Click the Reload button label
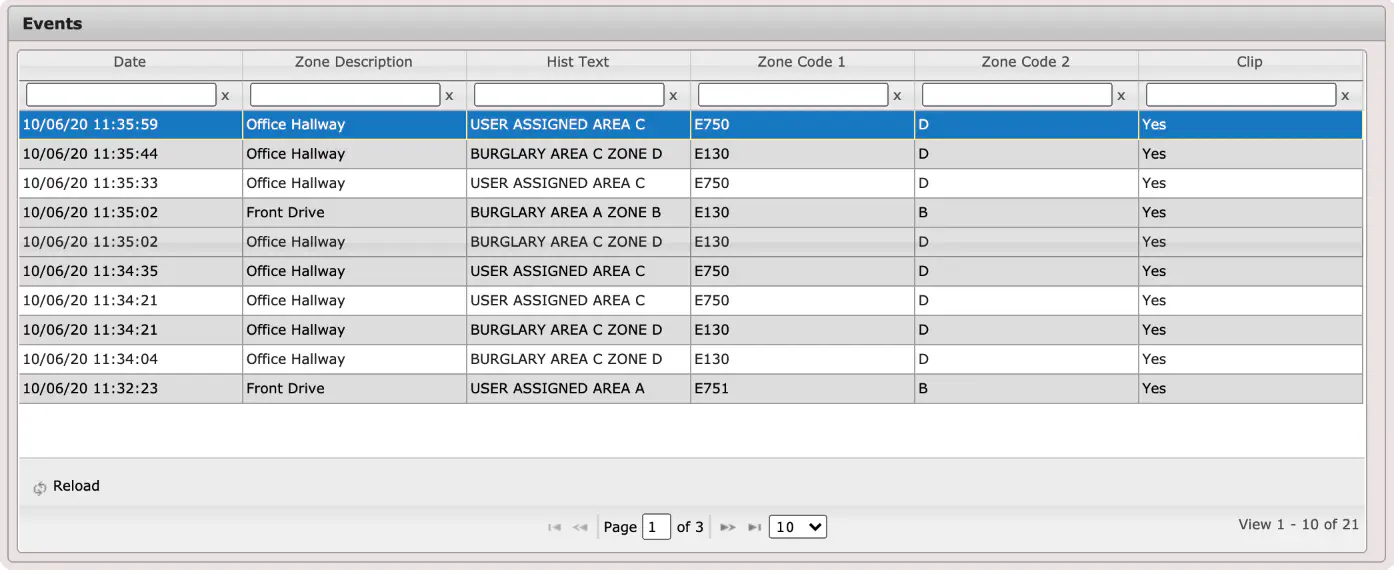 76,486
